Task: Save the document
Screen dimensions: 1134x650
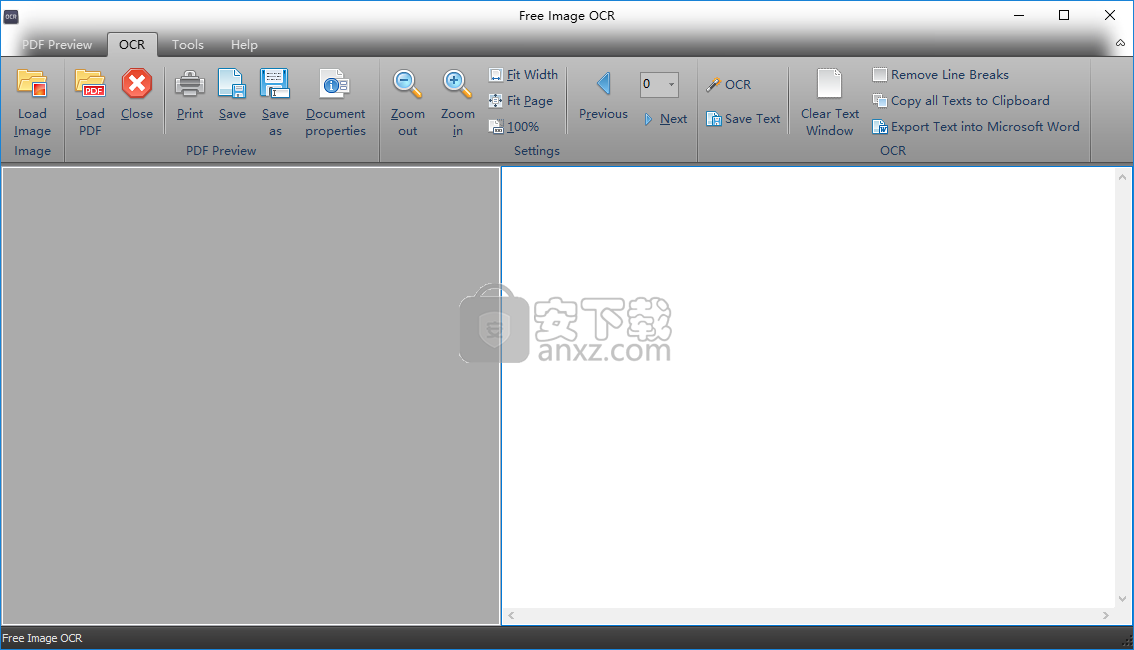Action: pyautogui.click(x=232, y=95)
